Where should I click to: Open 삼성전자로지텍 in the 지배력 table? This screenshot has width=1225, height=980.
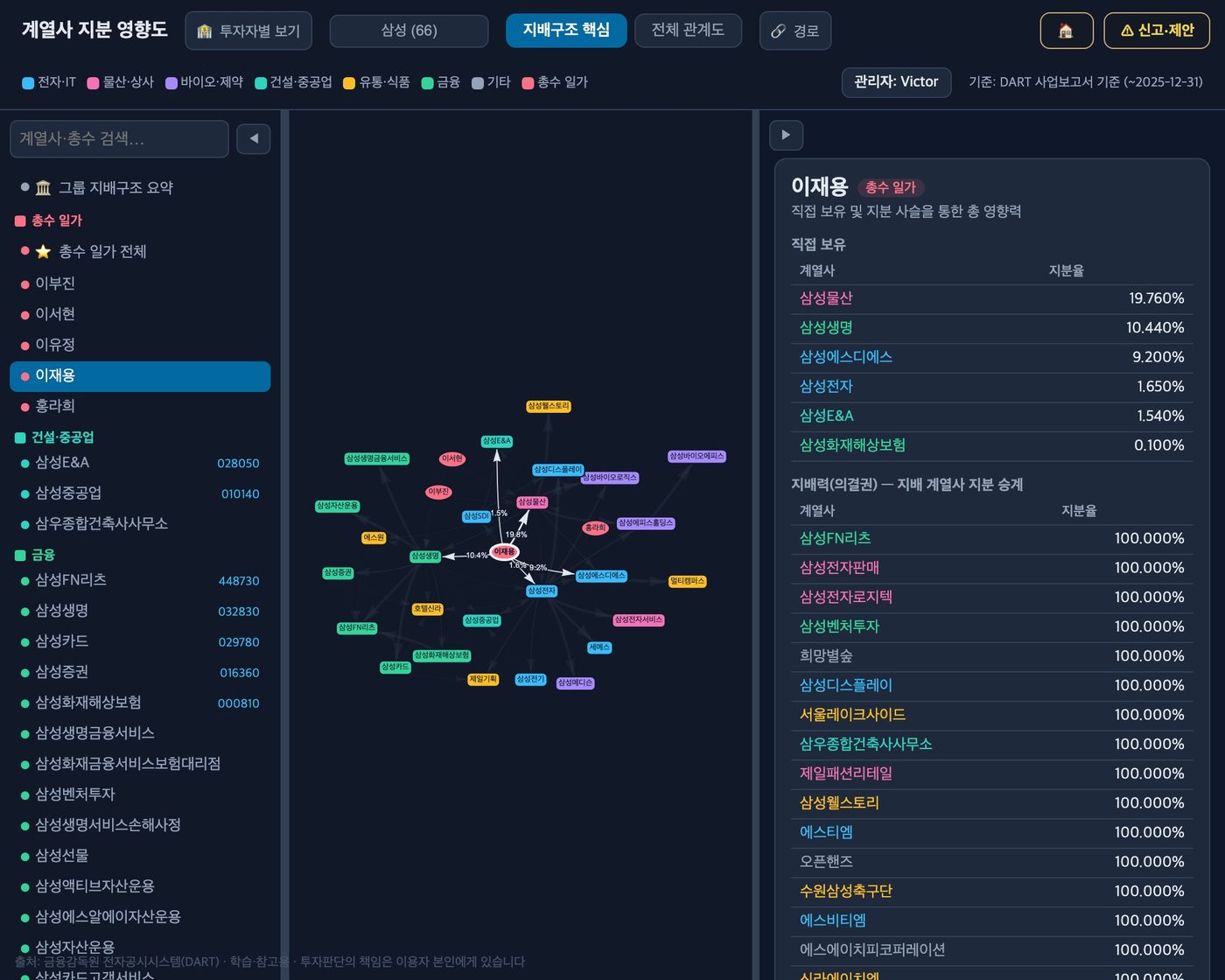pyautogui.click(x=846, y=598)
